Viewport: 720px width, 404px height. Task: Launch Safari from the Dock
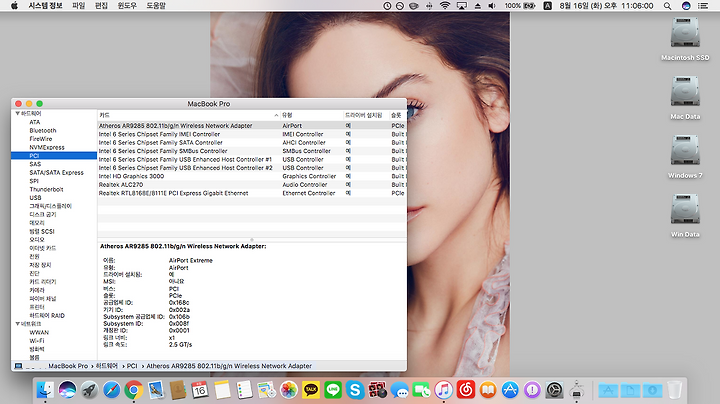click(x=112, y=390)
